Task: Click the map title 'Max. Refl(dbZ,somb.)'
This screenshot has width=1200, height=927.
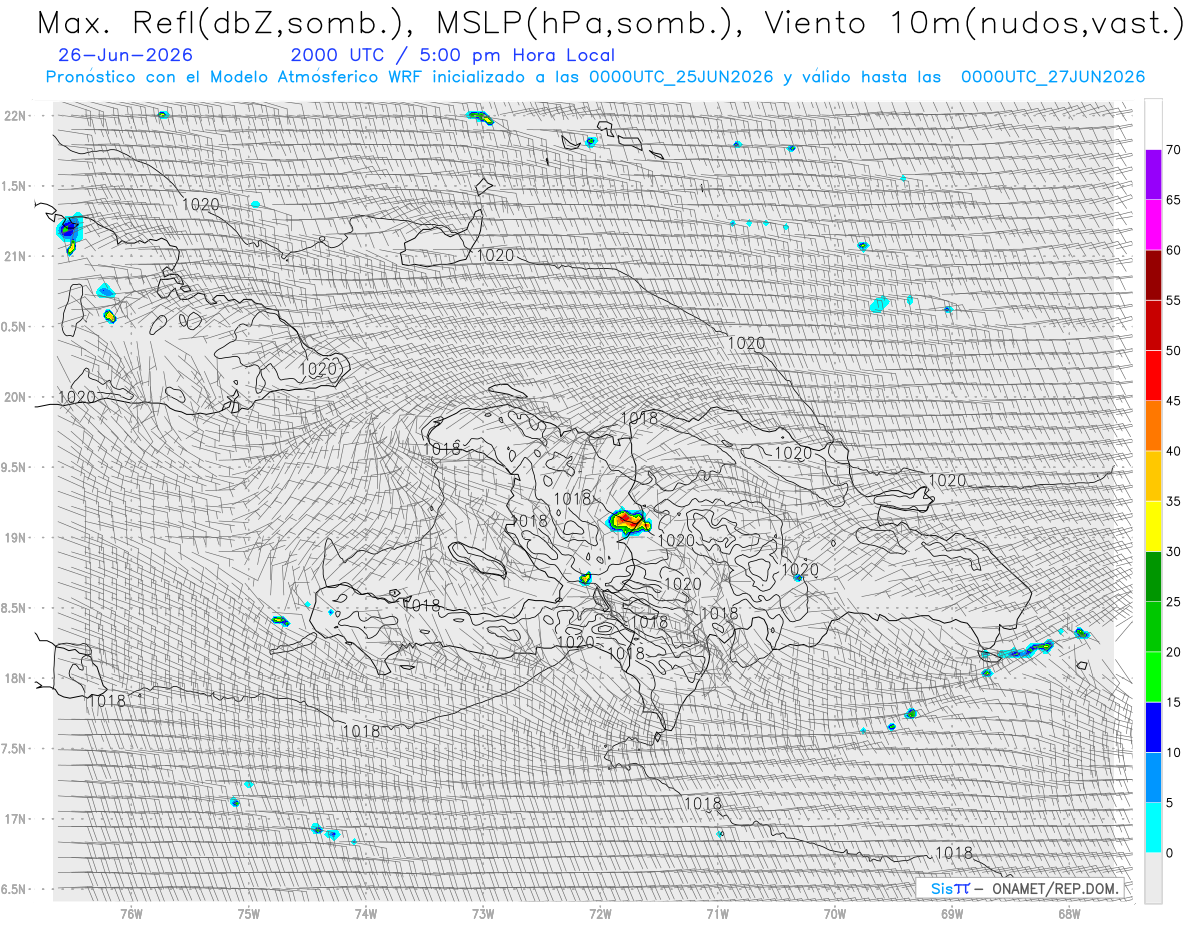Action: click(220, 23)
